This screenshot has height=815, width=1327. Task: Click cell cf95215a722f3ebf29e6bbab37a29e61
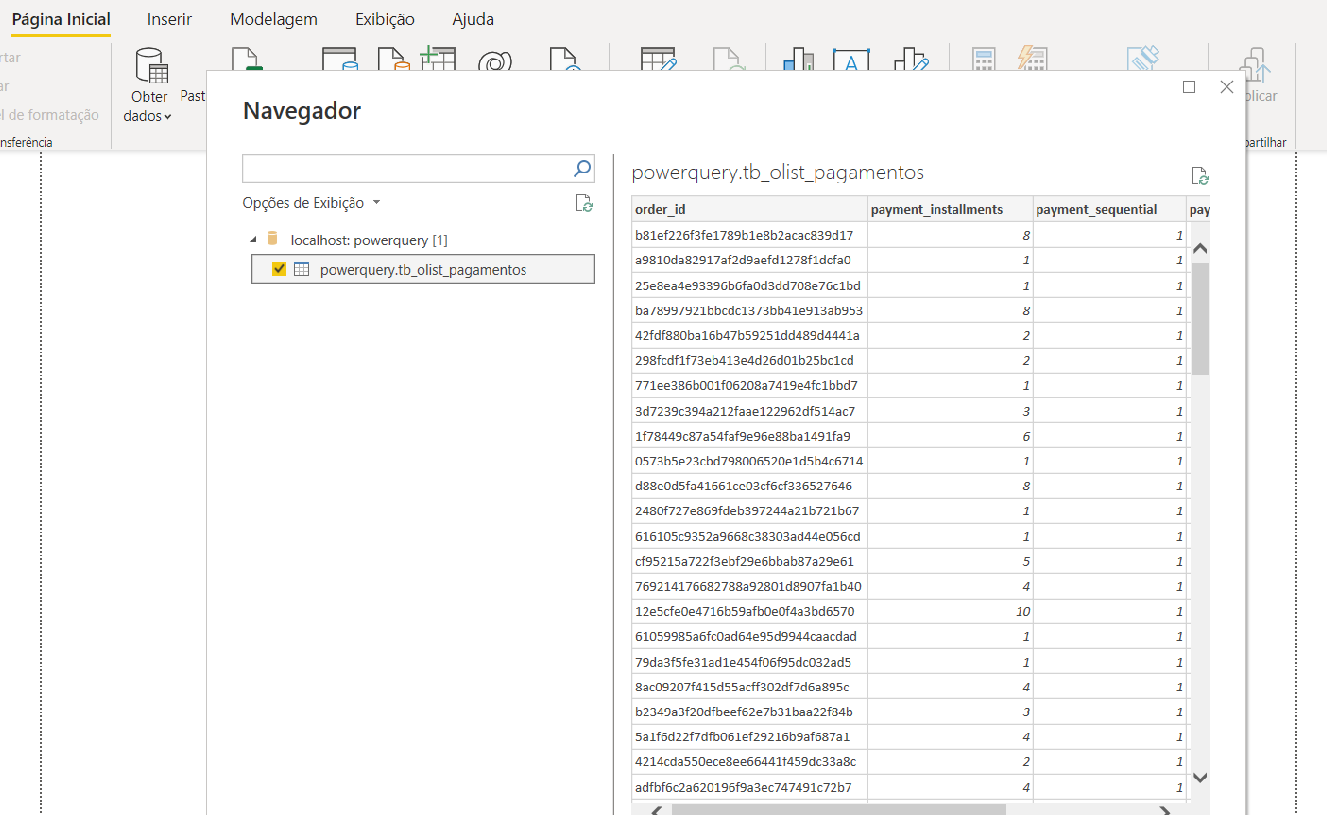[x=749, y=561]
